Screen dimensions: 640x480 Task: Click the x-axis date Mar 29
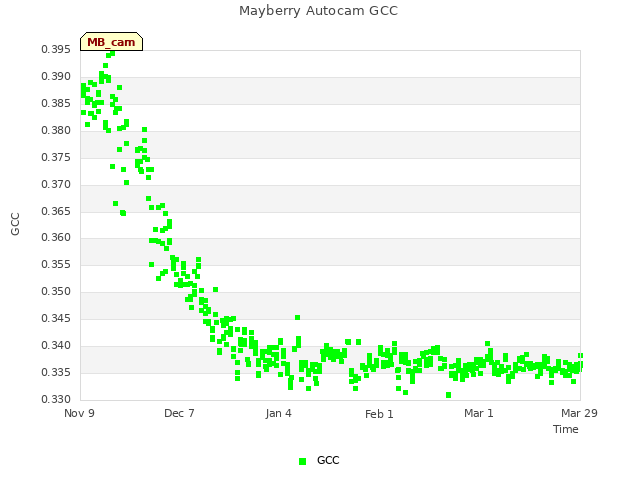point(579,413)
